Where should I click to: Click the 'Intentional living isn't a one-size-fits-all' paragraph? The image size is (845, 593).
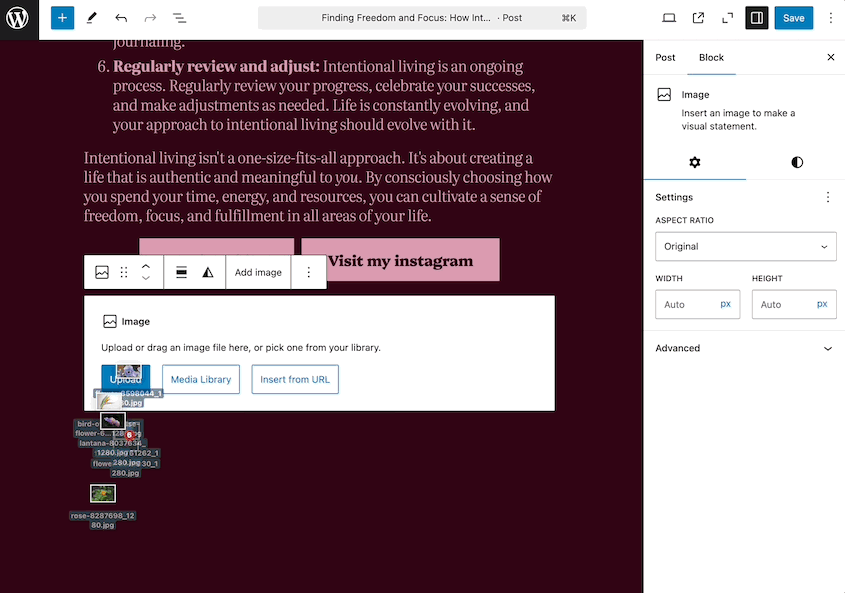[318, 187]
